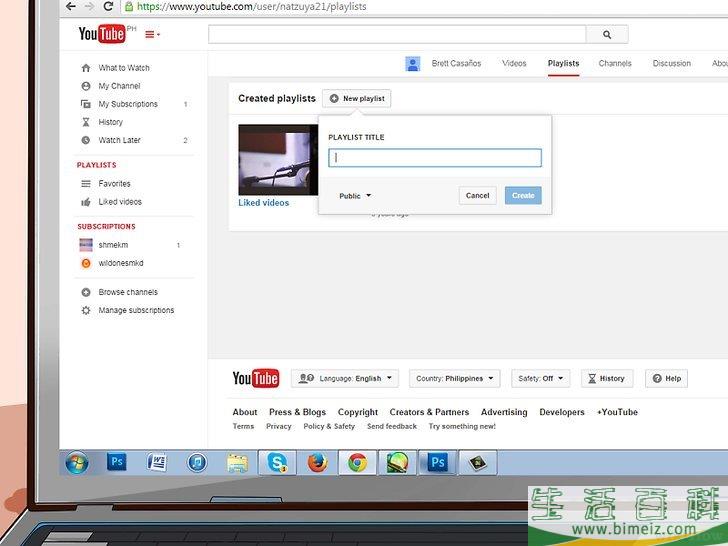Click Browse channels plus icon
The image size is (728, 546).
pos(86,292)
